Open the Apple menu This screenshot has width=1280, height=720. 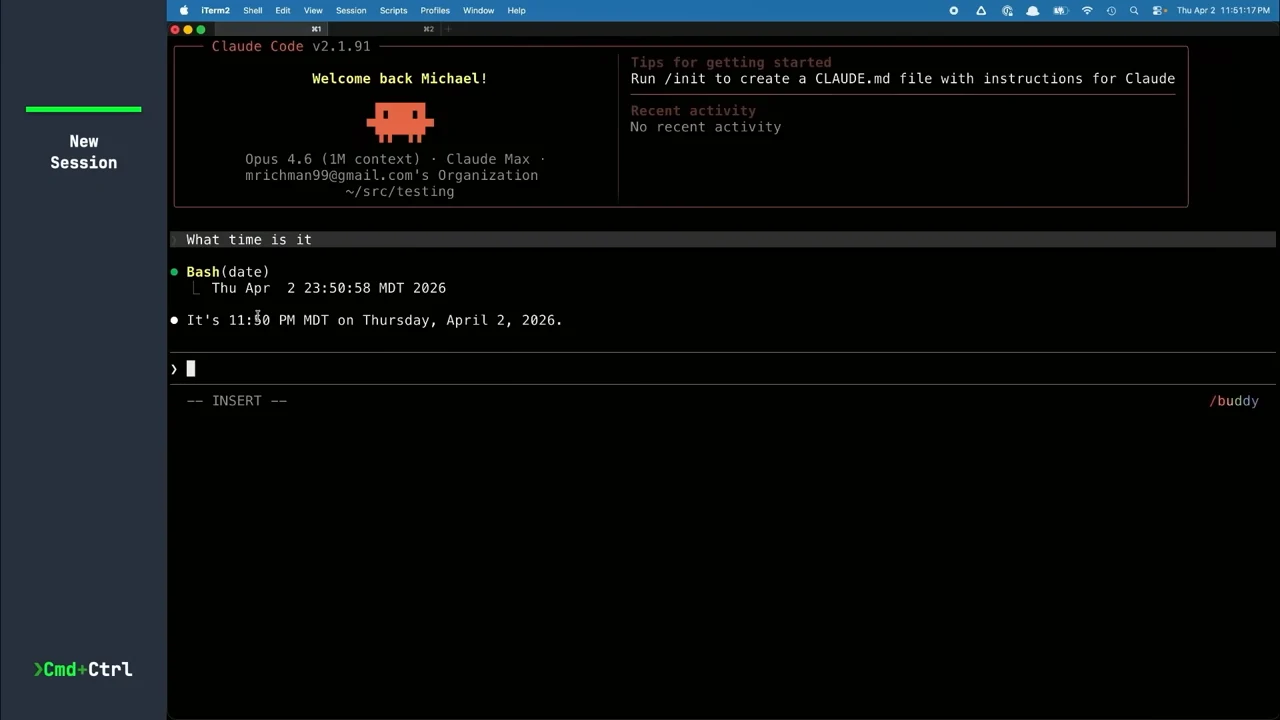[x=184, y=10]
